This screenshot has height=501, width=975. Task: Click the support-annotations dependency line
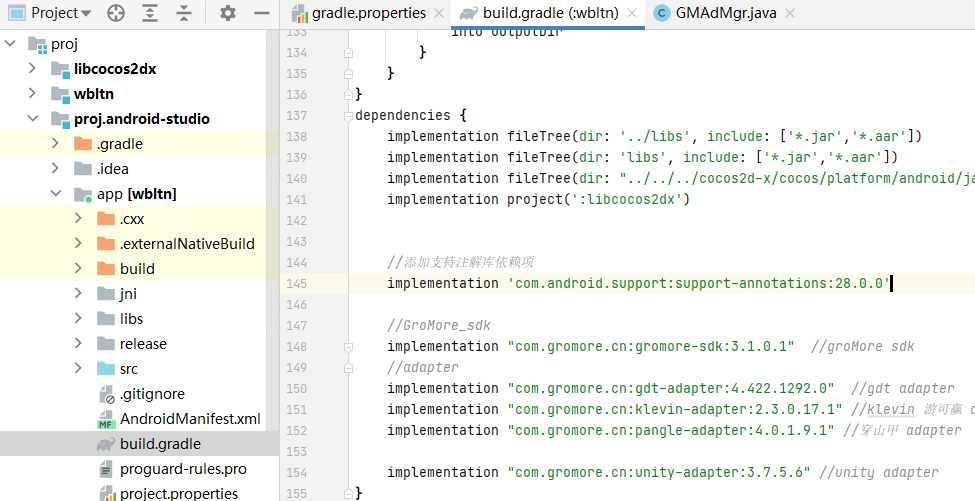638,283
